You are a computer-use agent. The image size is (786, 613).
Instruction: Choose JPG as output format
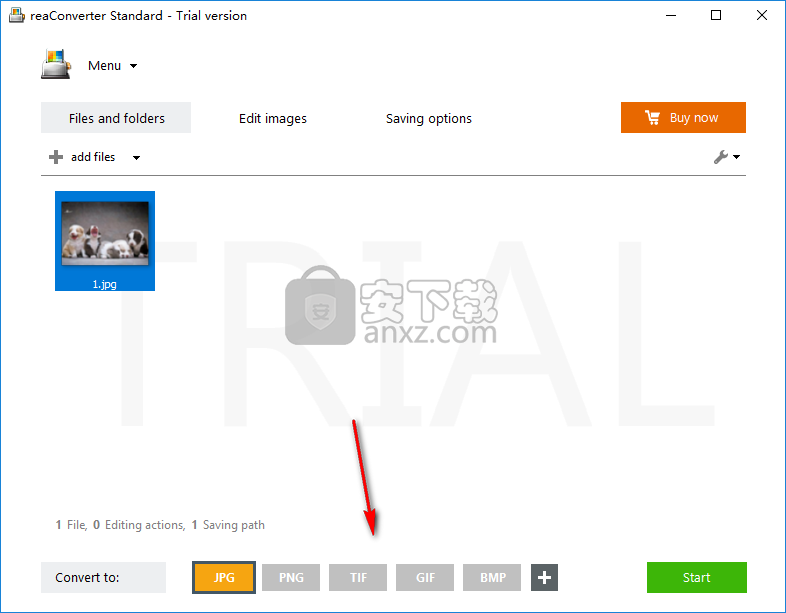(224, 577)
